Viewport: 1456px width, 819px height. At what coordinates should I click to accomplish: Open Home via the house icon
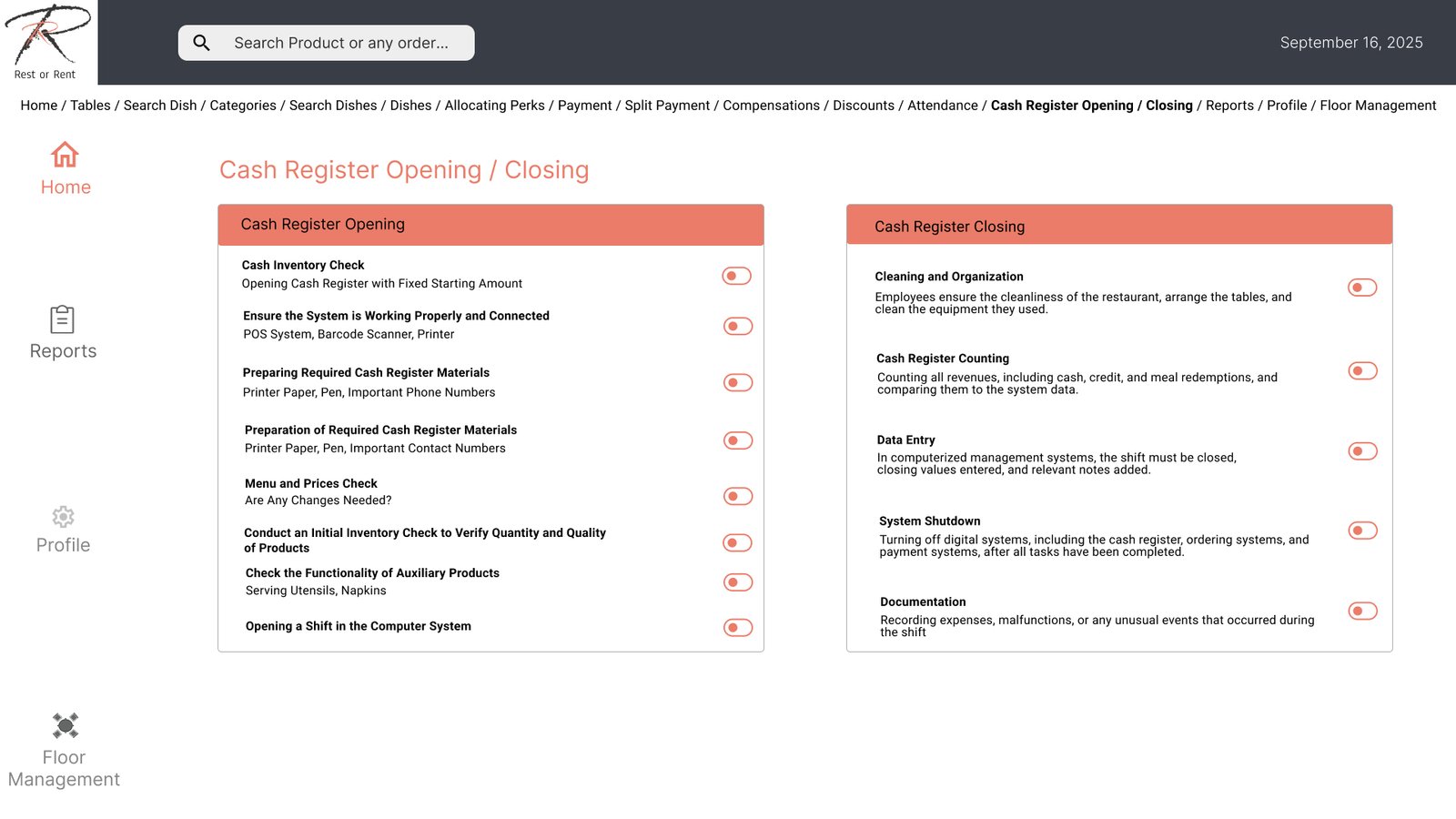point(65,155)
